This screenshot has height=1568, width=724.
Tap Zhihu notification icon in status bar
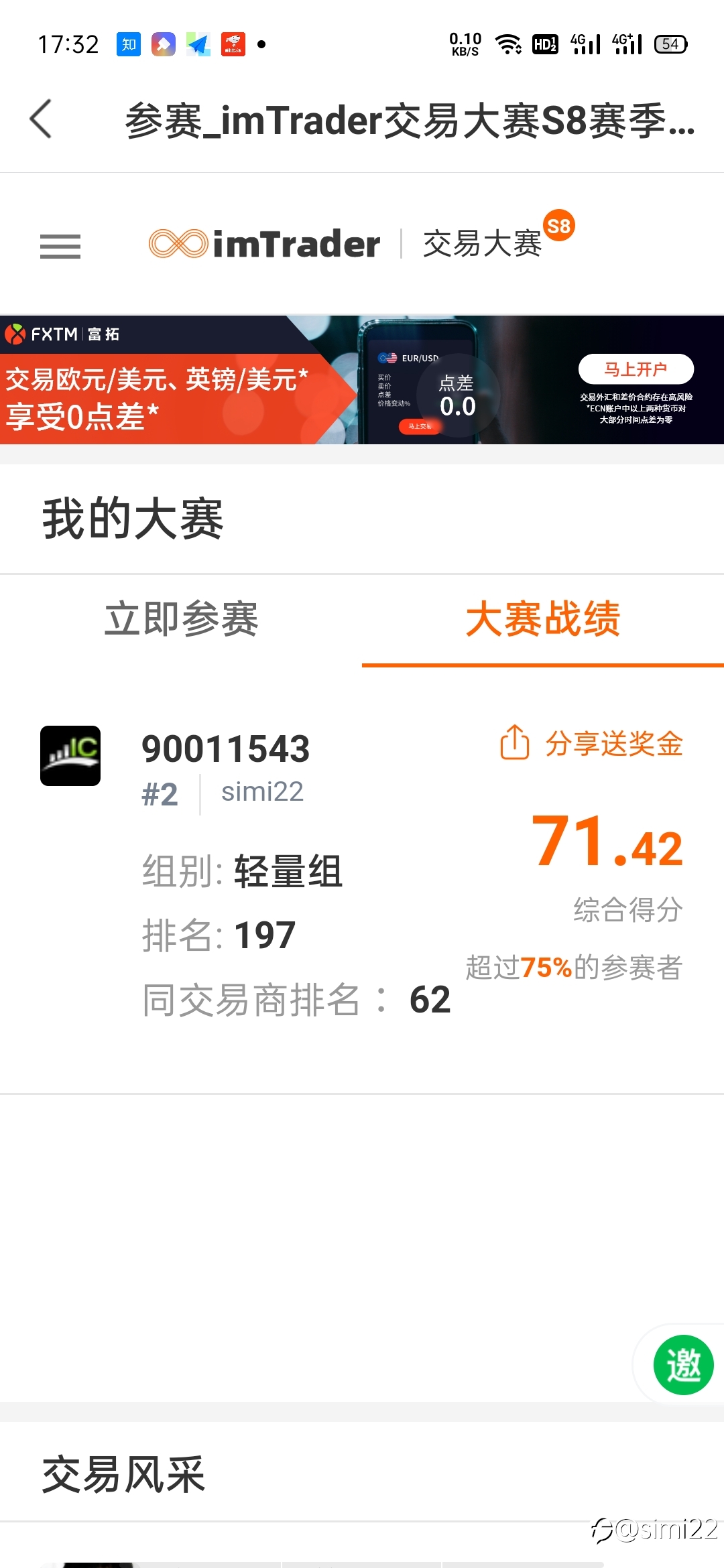click(129, 44)
